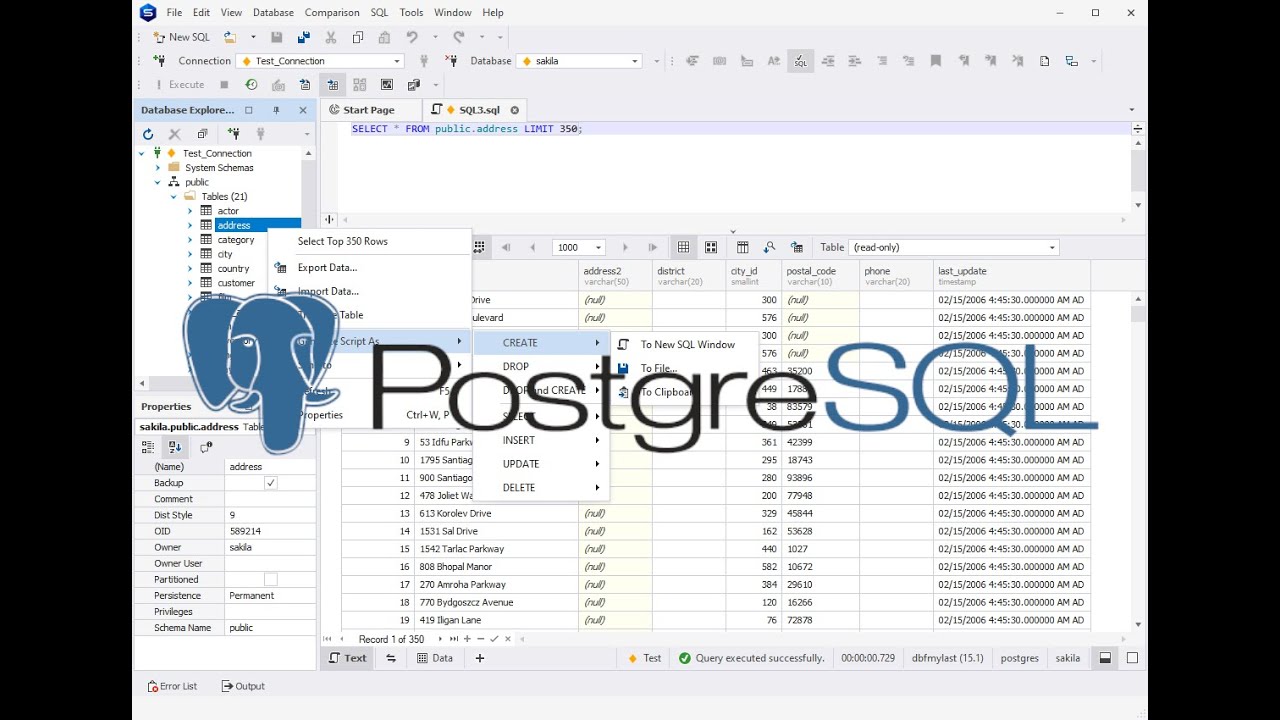Click the Cut scissors icon
This screenshot has height=720, width=1280.
(x=331, y=37)
